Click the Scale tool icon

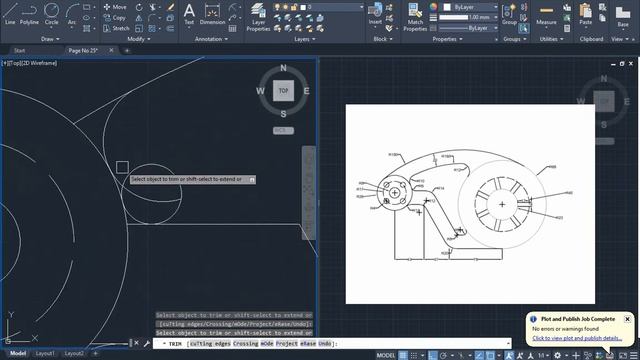pyautogui.click(x=139, y=28)
